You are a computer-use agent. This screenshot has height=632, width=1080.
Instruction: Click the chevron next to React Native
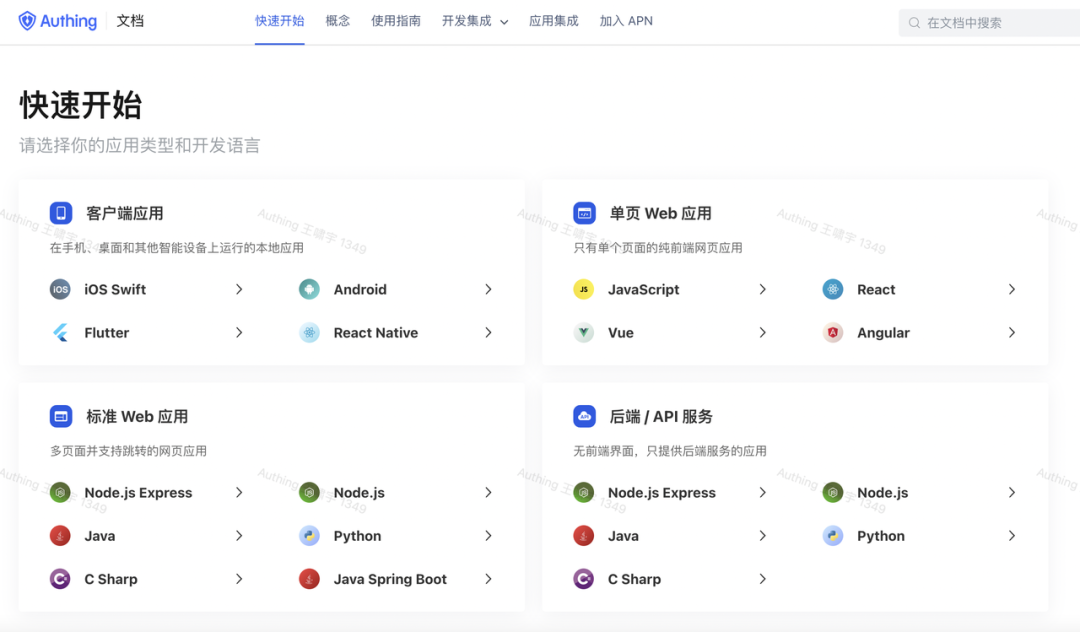(x=488, y=333)
